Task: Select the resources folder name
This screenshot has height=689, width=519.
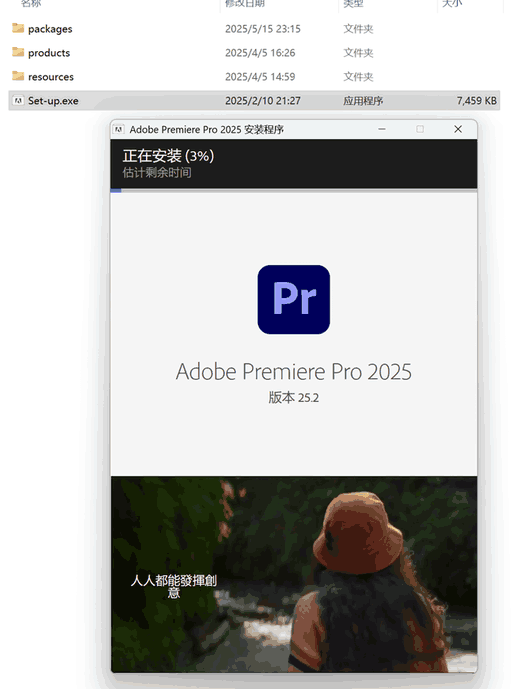Action: (x=51, y=76)
